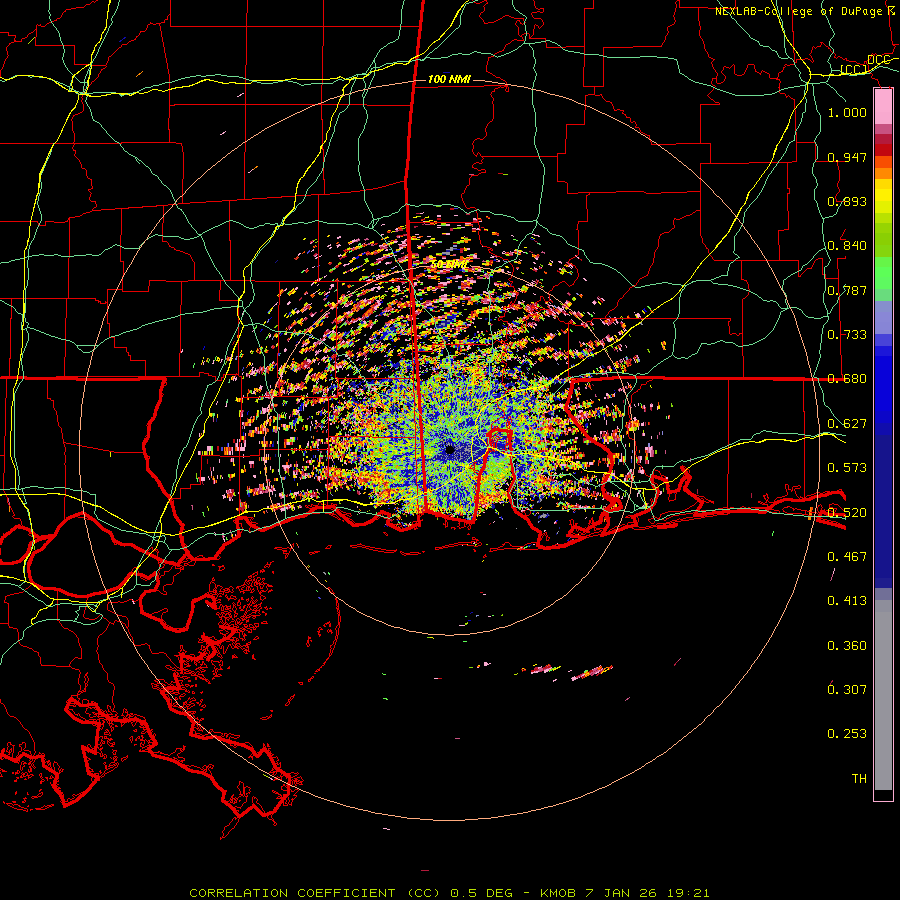This screenshot has height=900, width=900.
Task: Click the 0.787 legend value
Action: pos(847,290)
